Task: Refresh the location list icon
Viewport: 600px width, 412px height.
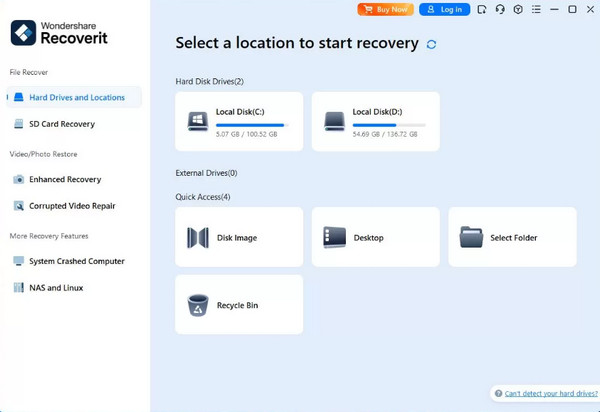Action: click(x=431, y=44)
